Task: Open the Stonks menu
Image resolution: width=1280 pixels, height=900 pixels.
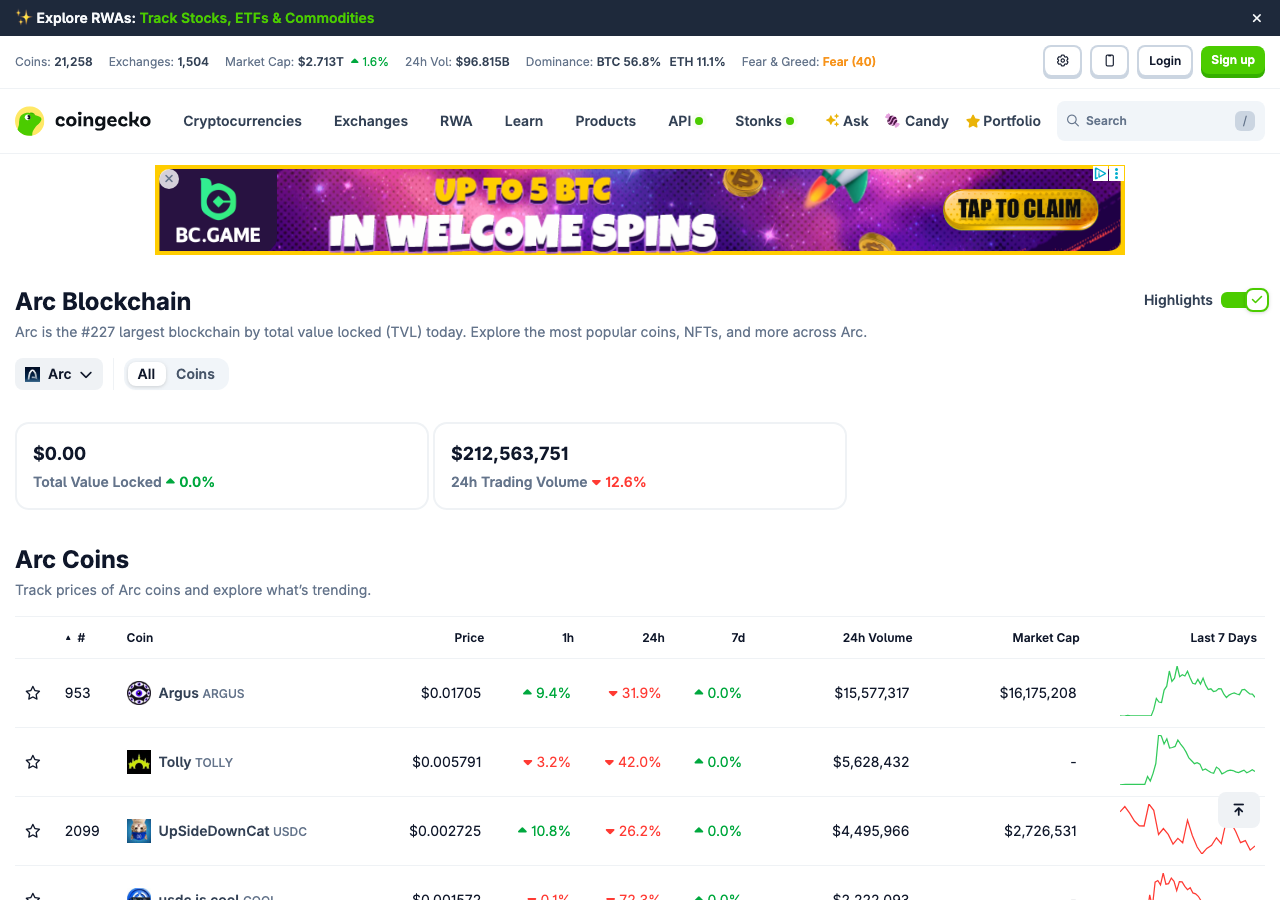Action: (764, 121)
